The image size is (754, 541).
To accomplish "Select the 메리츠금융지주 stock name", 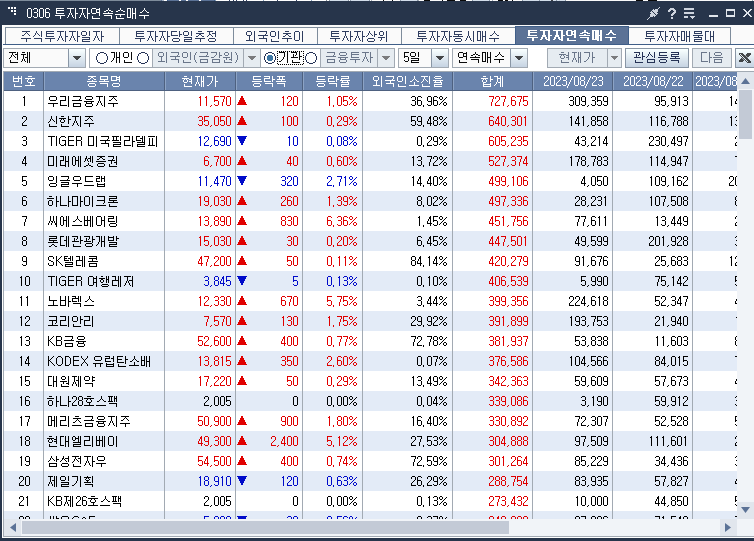I will [89, 421].
